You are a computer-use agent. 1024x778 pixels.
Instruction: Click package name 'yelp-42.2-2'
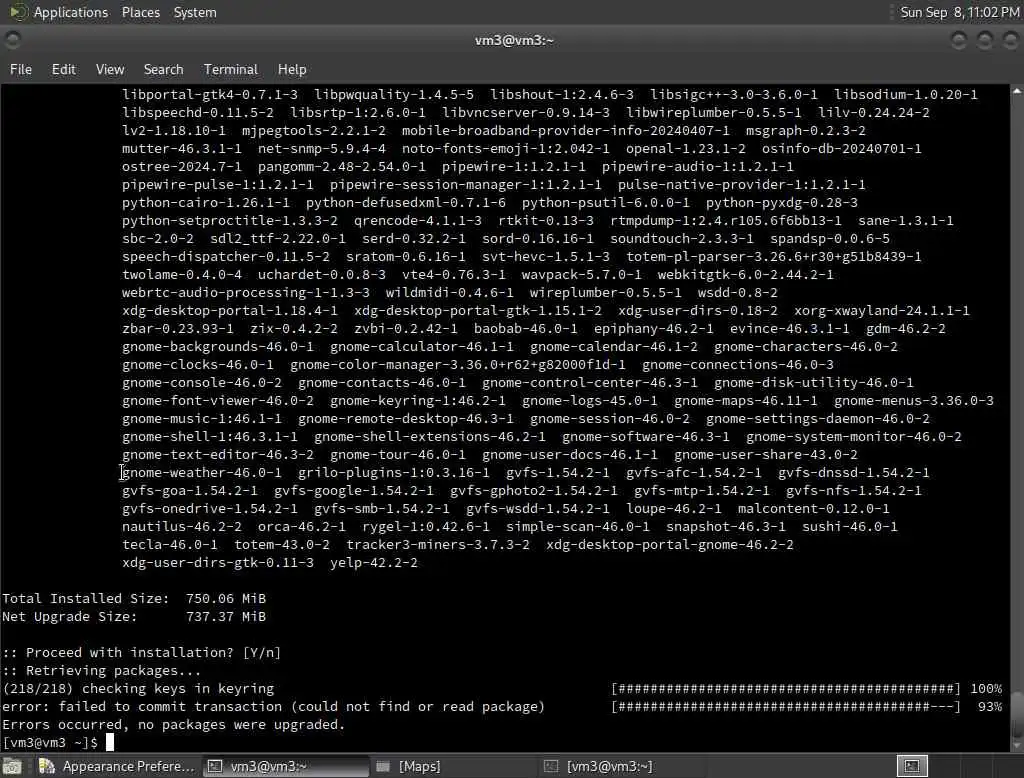tap(374, 562)
